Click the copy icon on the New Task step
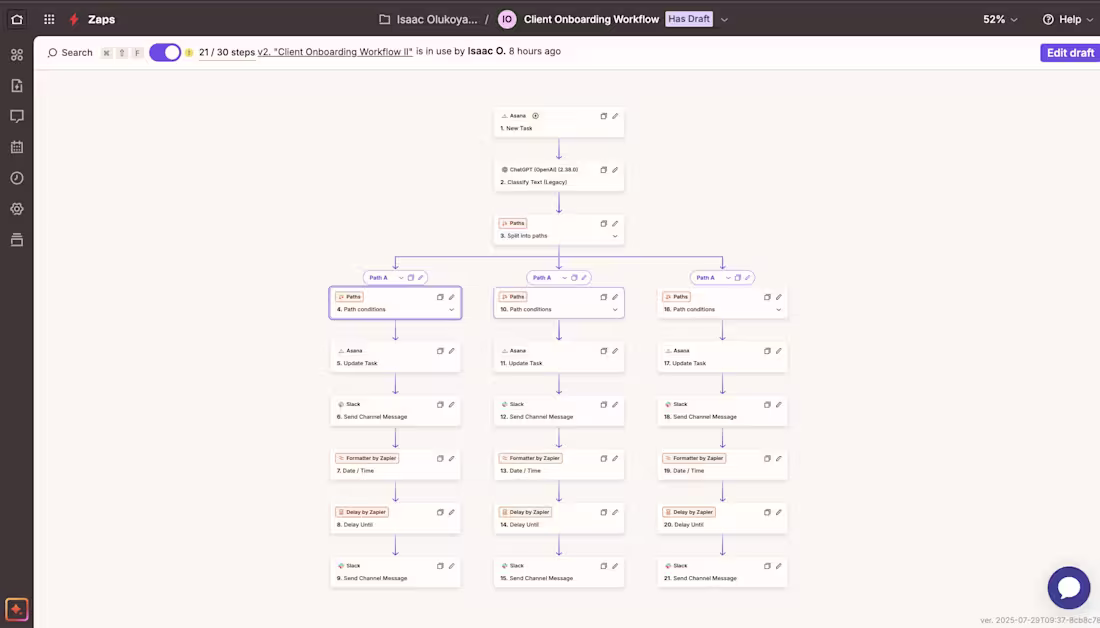 click(x=604, y=115)
